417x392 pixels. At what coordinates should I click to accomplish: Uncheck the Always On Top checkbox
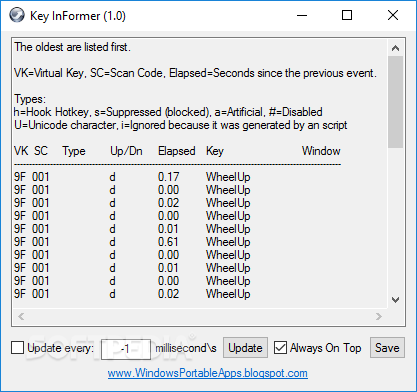[280, 348]
